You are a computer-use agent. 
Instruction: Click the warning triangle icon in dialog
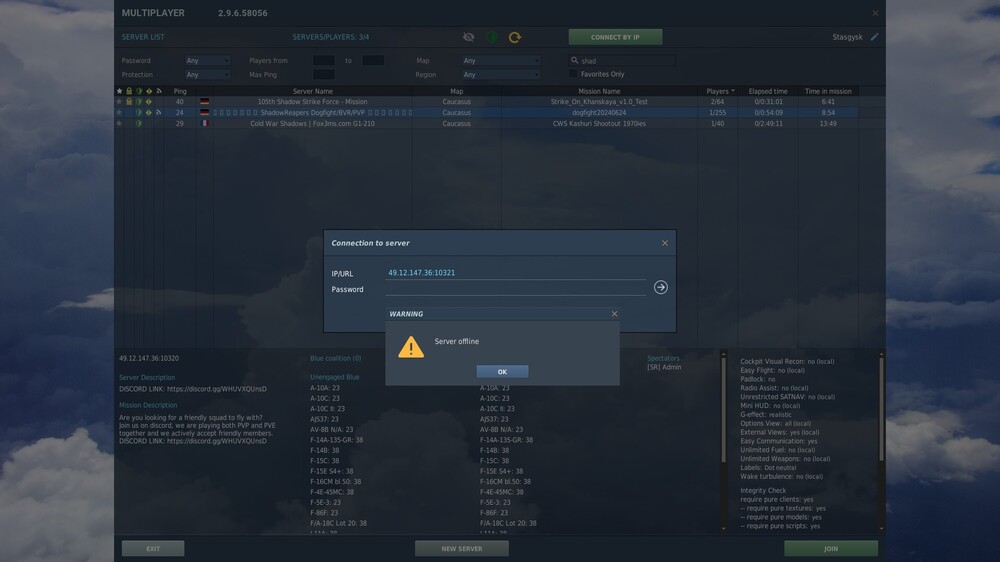pyautogui.click(x=411, y=347)
